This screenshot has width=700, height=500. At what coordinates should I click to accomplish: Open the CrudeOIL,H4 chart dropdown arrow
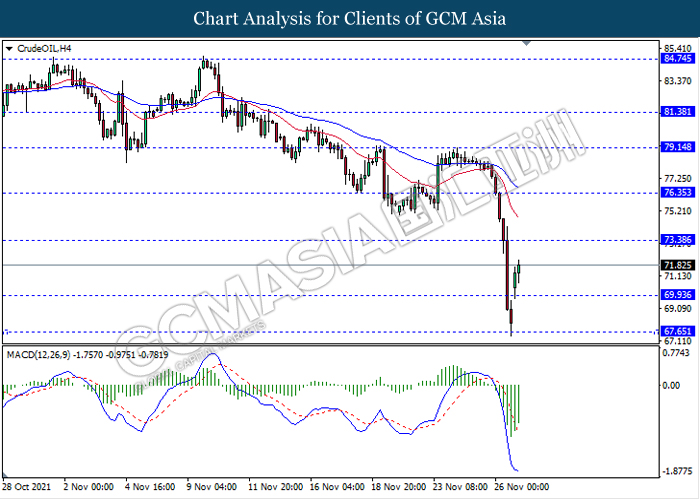coord(9,49)
